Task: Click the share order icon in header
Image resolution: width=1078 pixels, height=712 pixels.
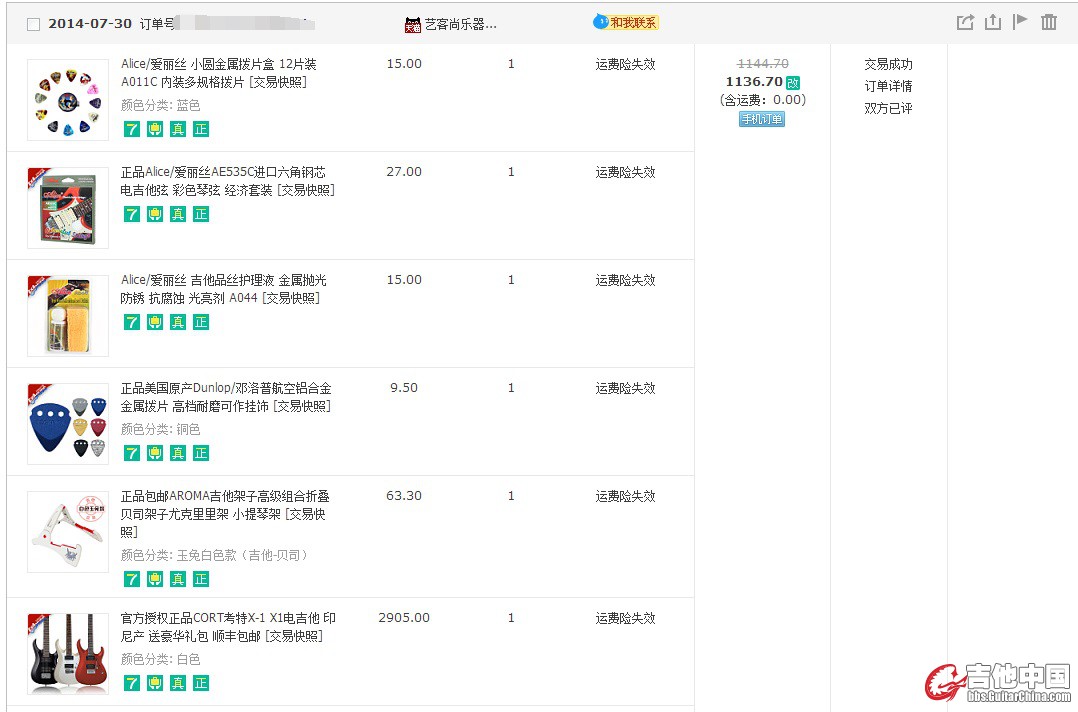Action: coord(965,22)
